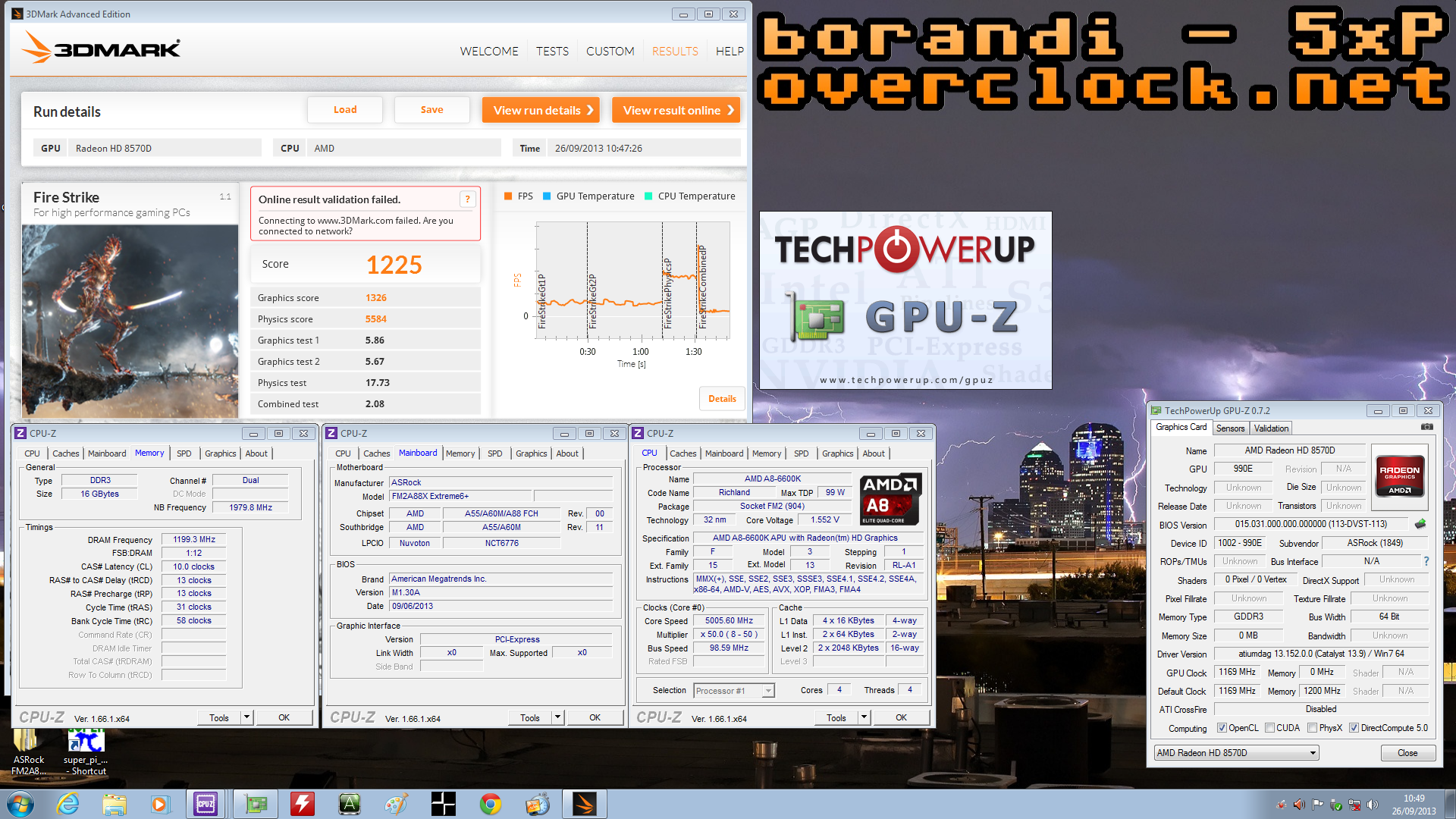The height and width of the screenshot is (819, 1456).
Task: Open Tools dropdown arrow in CPU-Z CPU window
Action: tap(864, 717)
